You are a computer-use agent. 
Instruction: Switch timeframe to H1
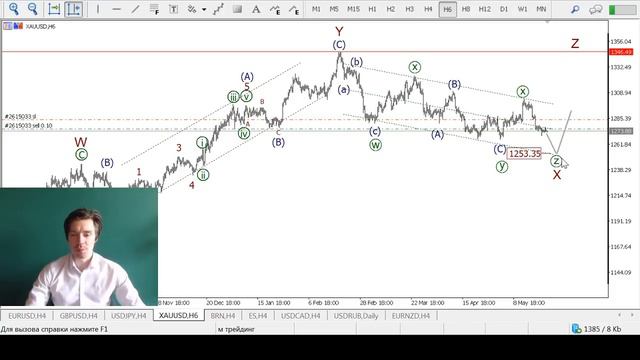(372, 9)
